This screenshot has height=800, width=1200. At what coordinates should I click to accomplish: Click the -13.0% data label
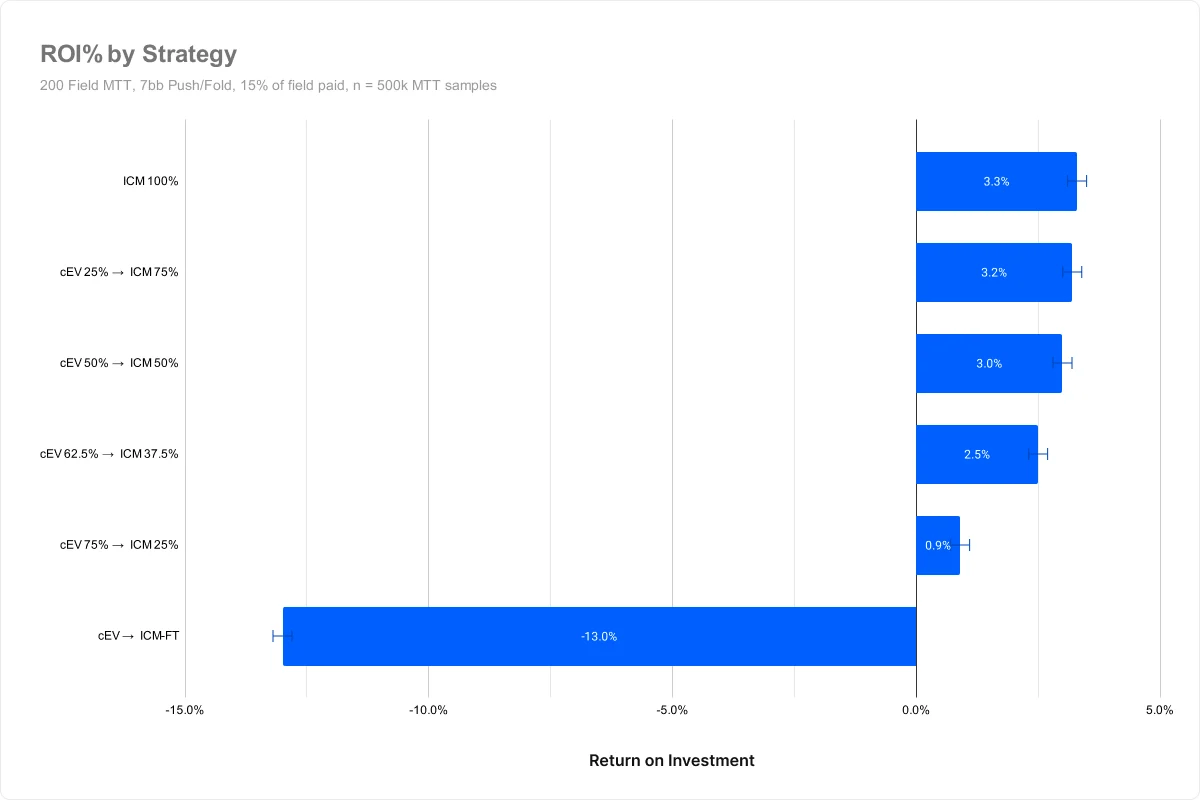[599, 636]
